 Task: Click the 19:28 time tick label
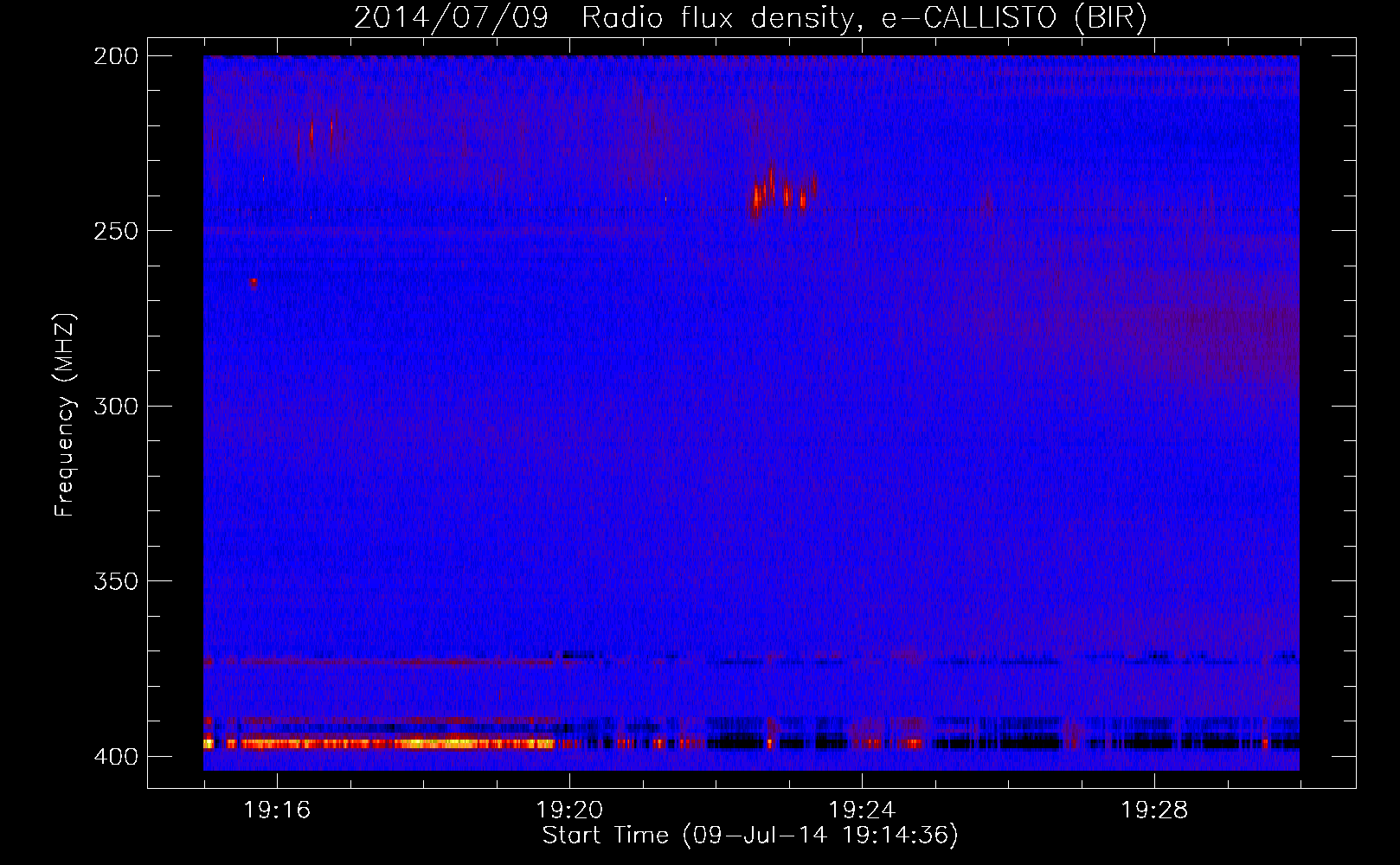pos(1154,810)
